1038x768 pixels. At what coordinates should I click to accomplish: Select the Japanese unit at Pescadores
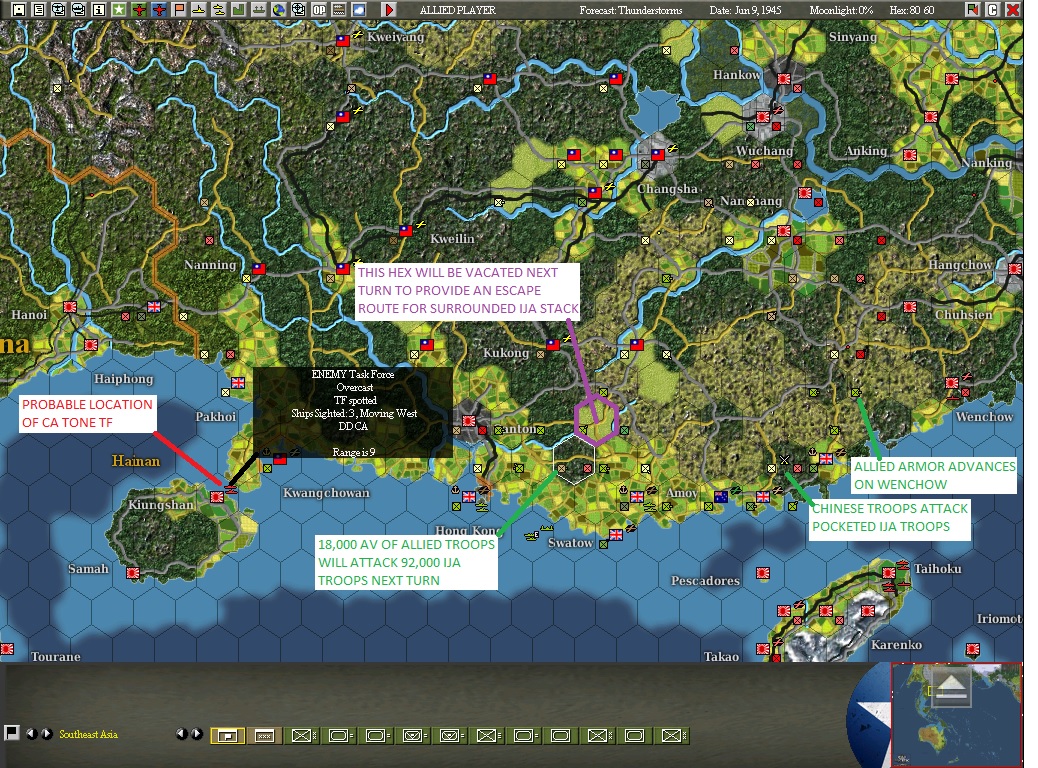tap(763, 572)
